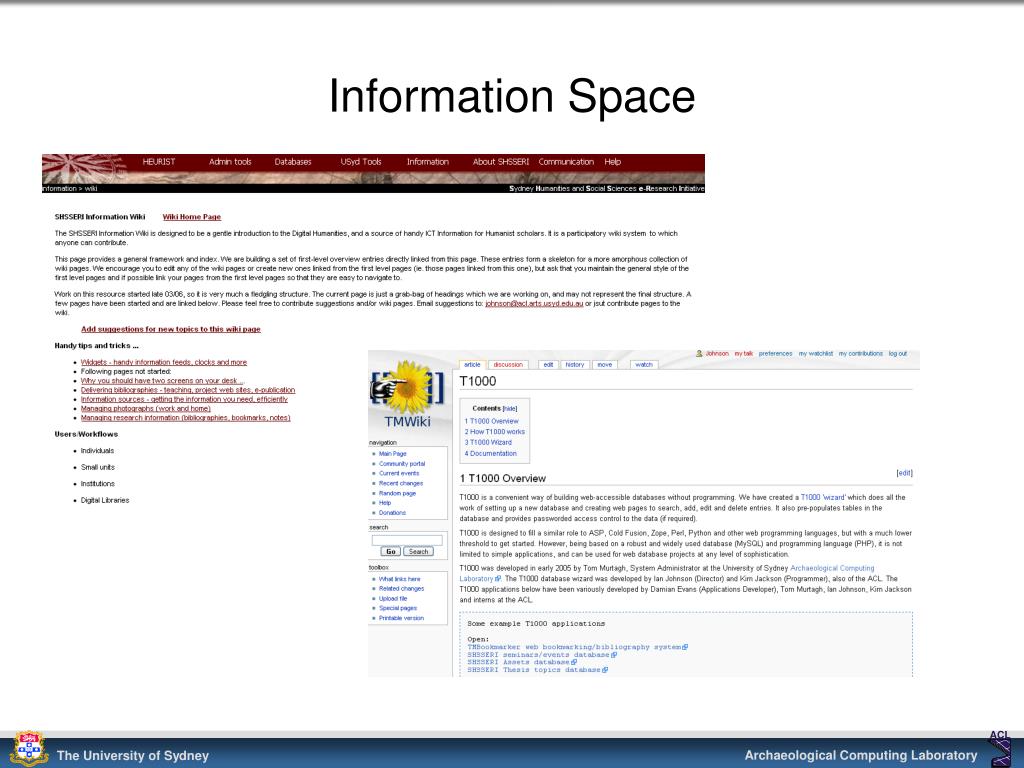The width and height of the screenshot is (1024, 768).
Task: Open the Community portal link
Action: pyautogui.click(x=402, y=464)
